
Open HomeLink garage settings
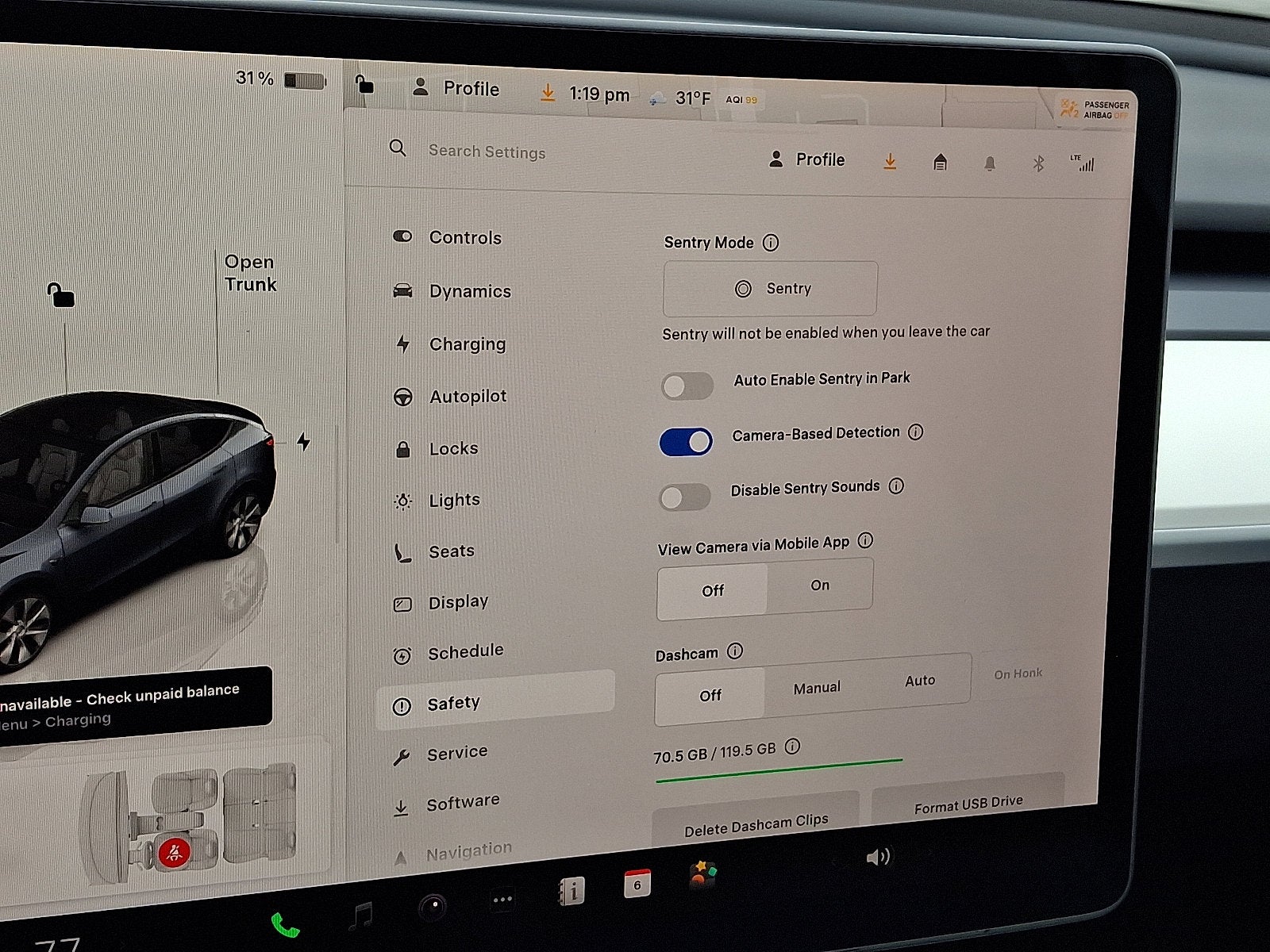[x=941, y=161]
